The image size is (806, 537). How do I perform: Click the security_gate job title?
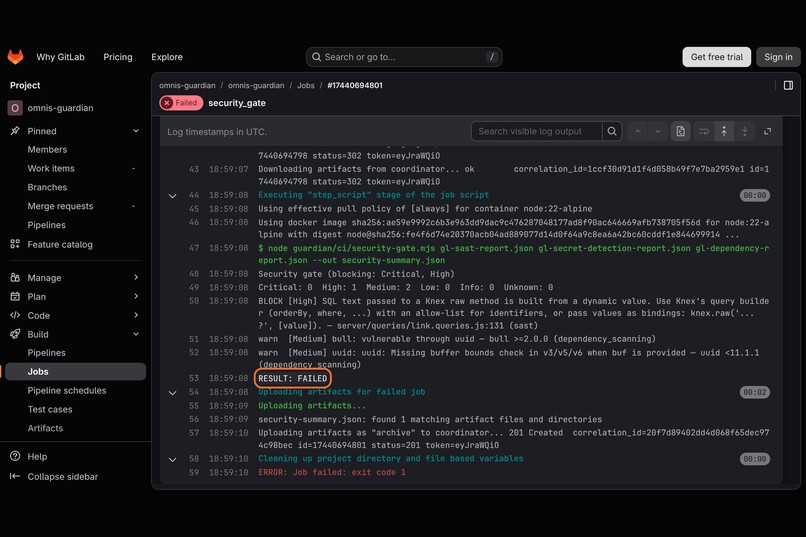(237, 103)
